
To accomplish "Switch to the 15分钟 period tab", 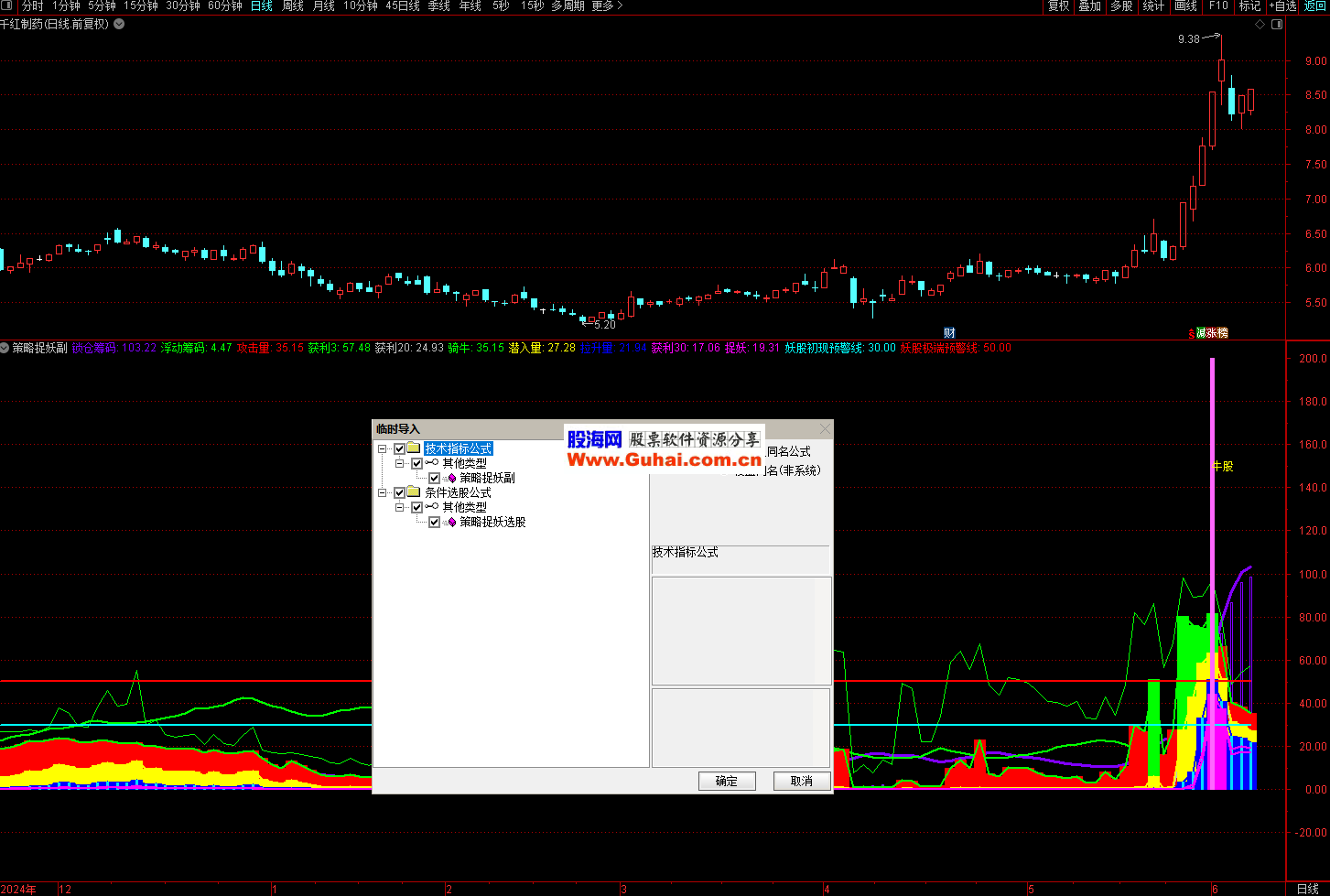I will point(141,5).
